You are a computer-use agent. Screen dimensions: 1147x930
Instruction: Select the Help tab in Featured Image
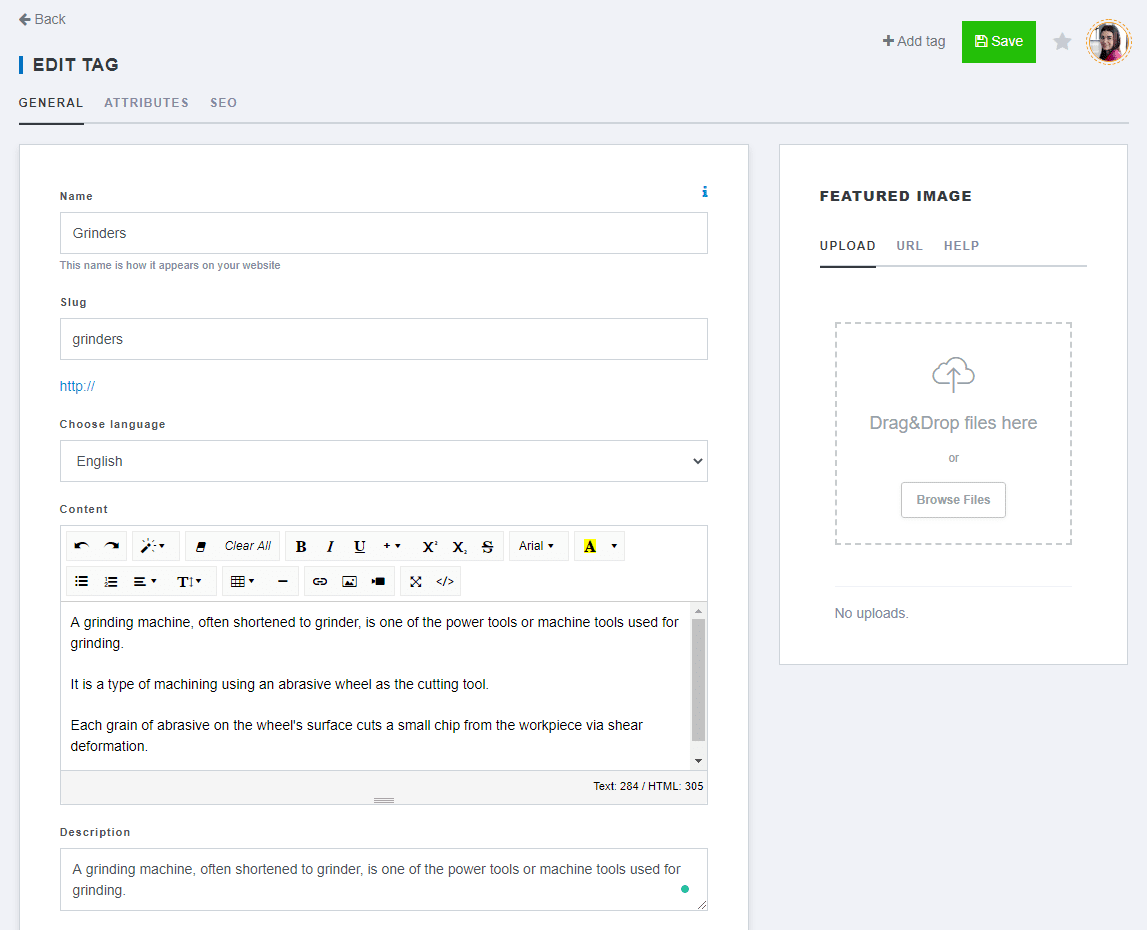click(x=961, y=246)
